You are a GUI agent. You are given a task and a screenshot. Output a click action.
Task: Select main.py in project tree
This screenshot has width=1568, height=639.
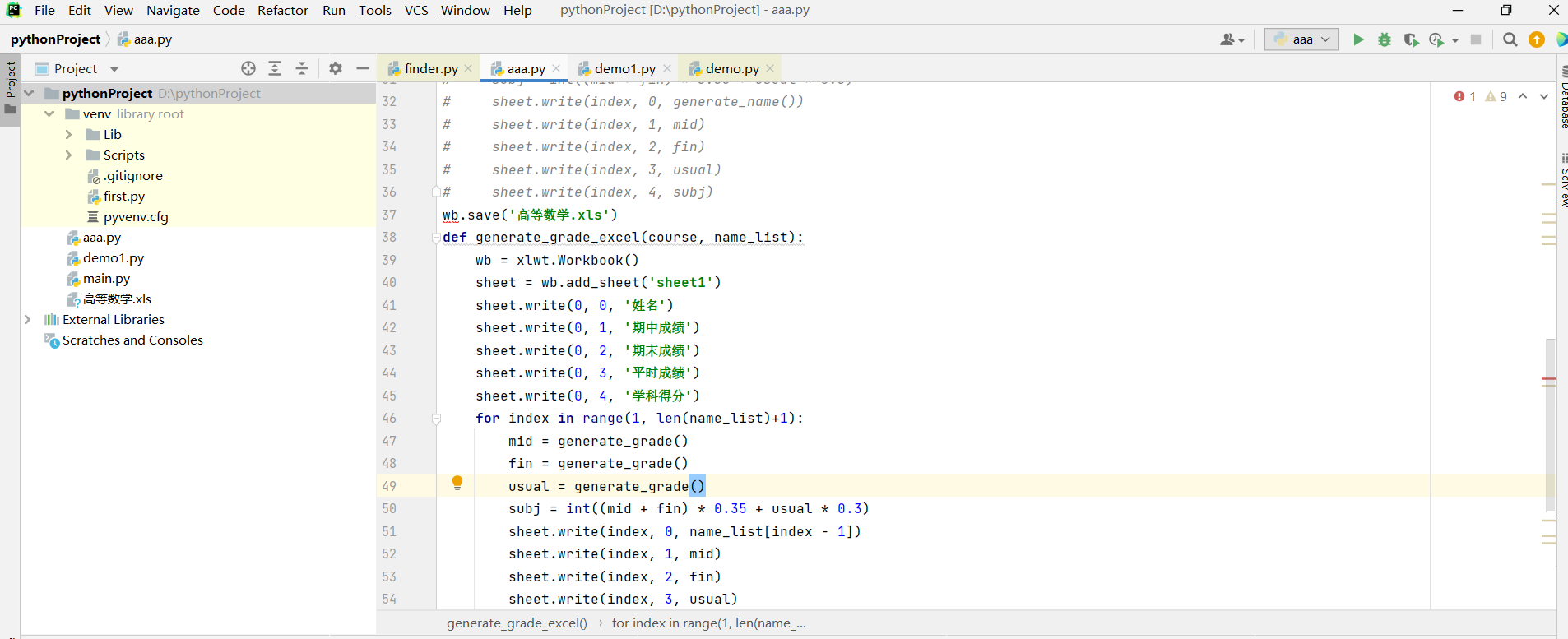(106, 278)
